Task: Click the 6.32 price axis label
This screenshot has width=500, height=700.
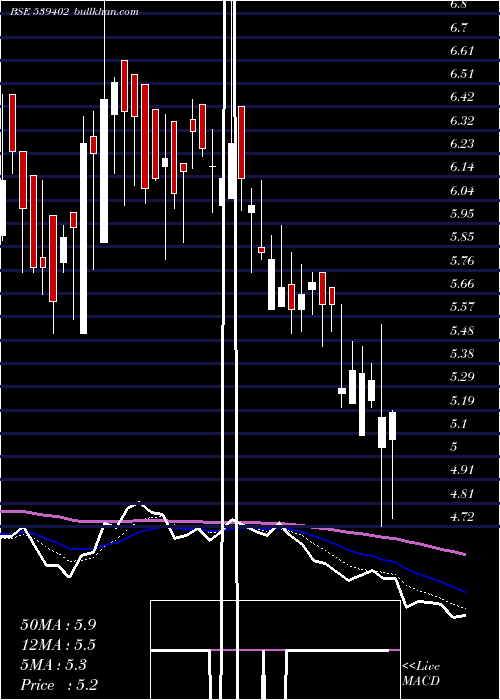Action: (x=462, y=121)
